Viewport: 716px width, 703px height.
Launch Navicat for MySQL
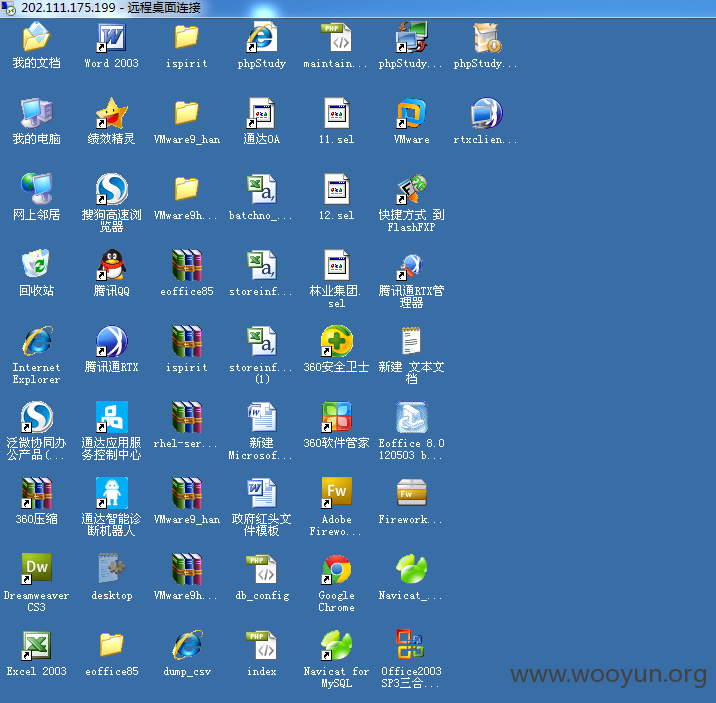coord(337,644)
